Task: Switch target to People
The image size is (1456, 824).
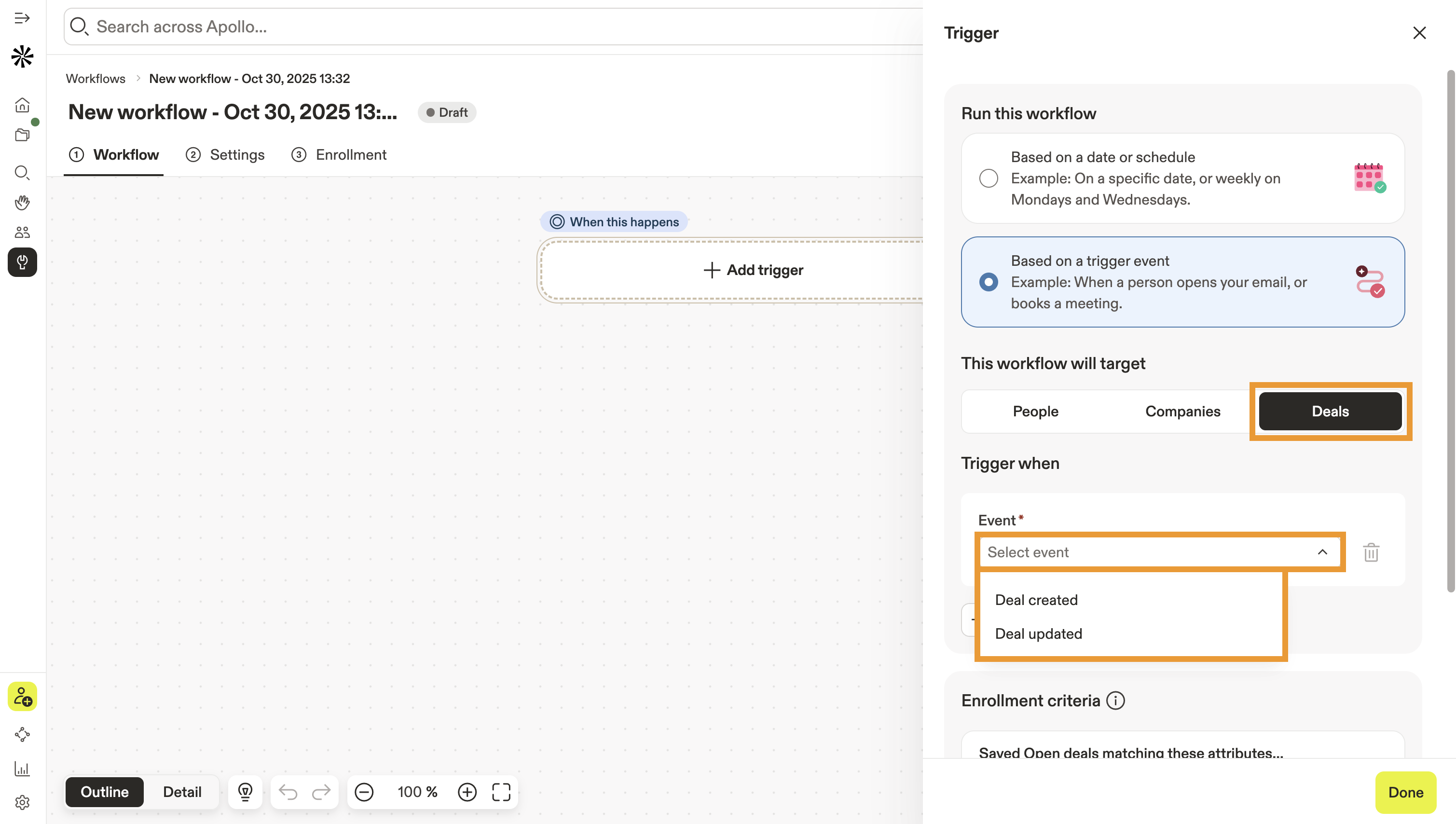Action: click(x=1035, y=412)
